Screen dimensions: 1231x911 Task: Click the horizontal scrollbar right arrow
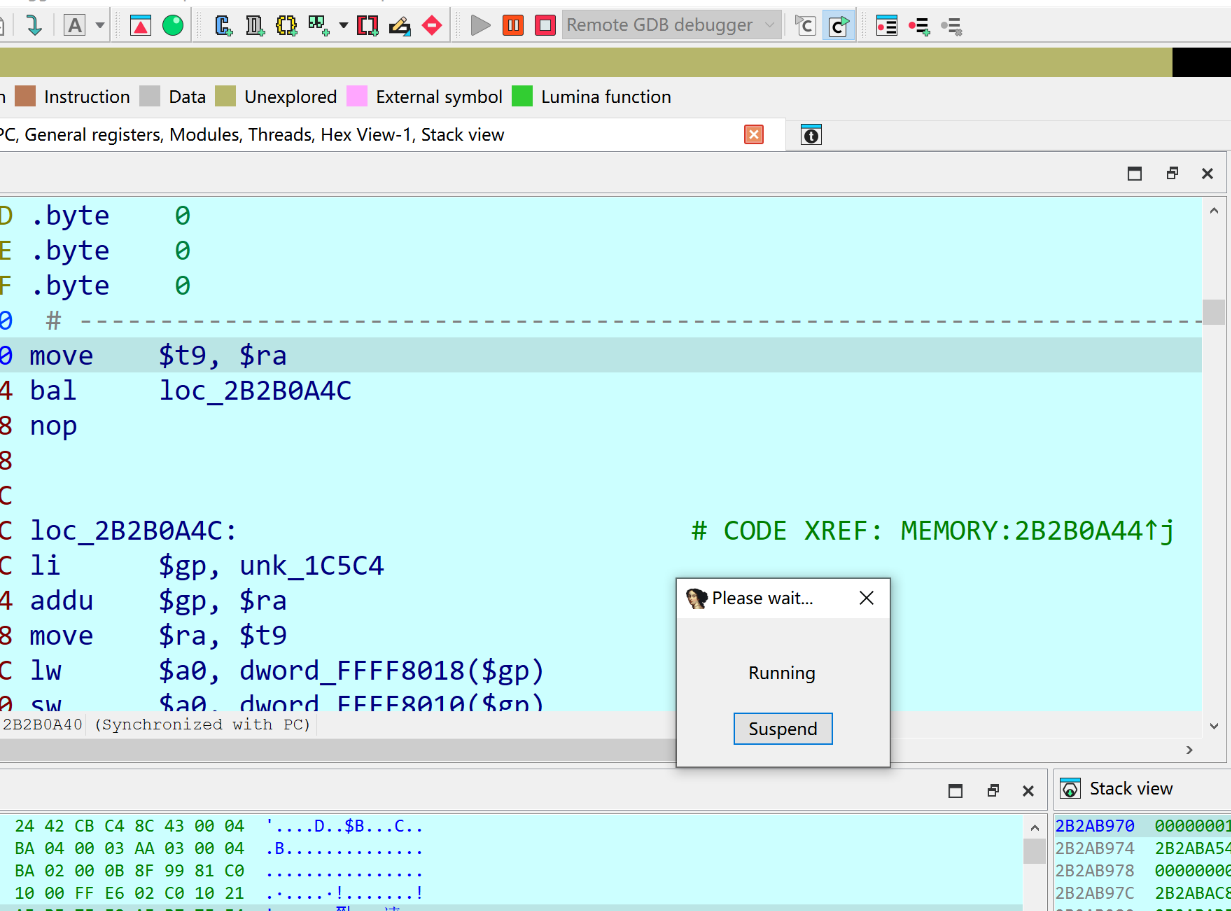tap(1189, 749)
